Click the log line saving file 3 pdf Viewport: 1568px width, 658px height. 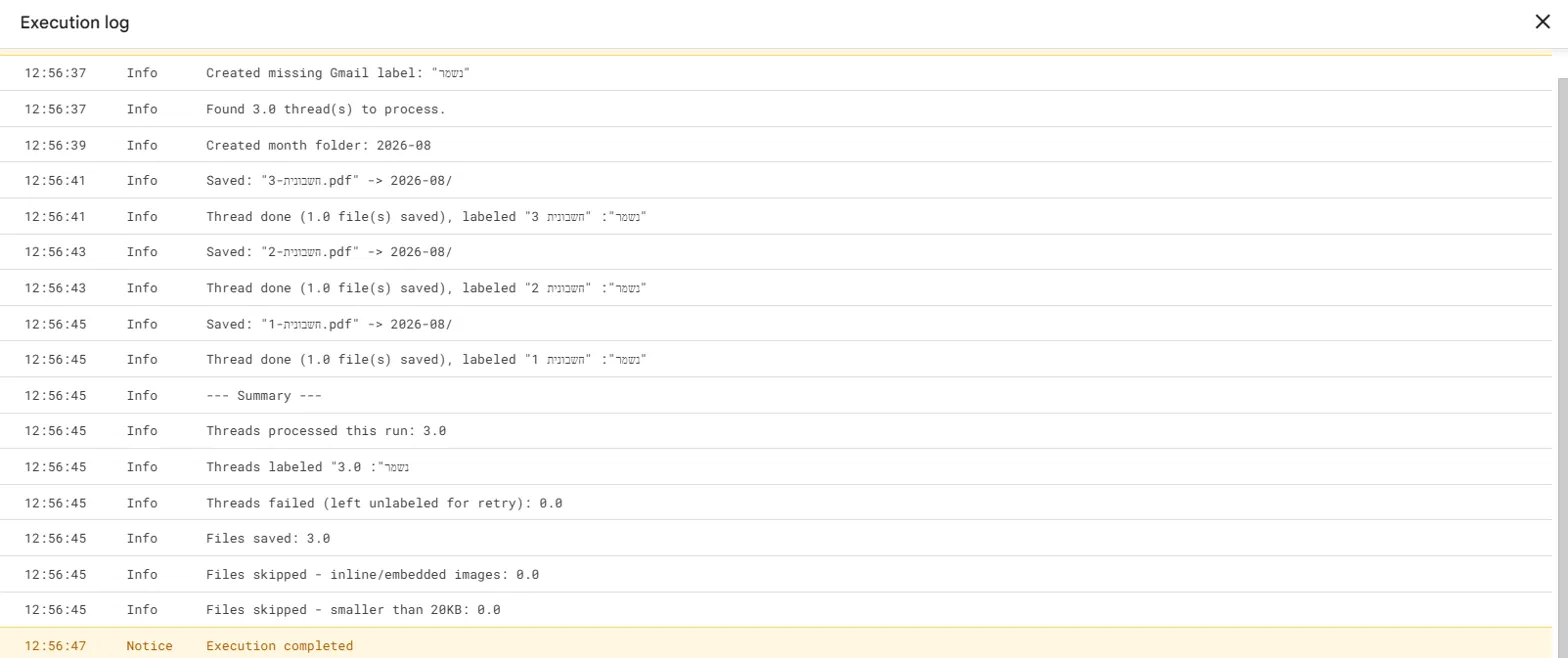click(776, 181)
